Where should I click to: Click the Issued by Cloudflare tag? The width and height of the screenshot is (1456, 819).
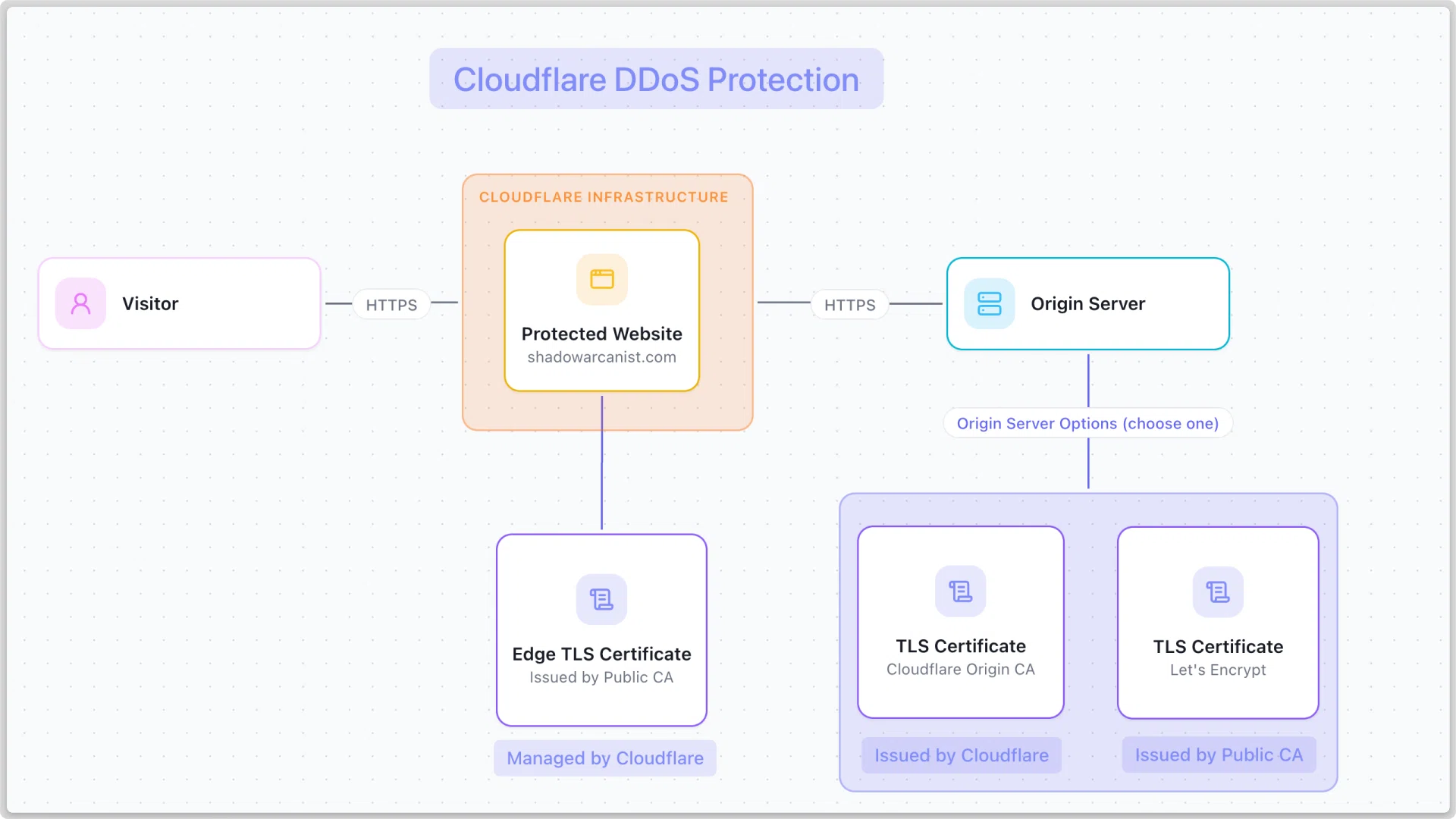(962, 755)
